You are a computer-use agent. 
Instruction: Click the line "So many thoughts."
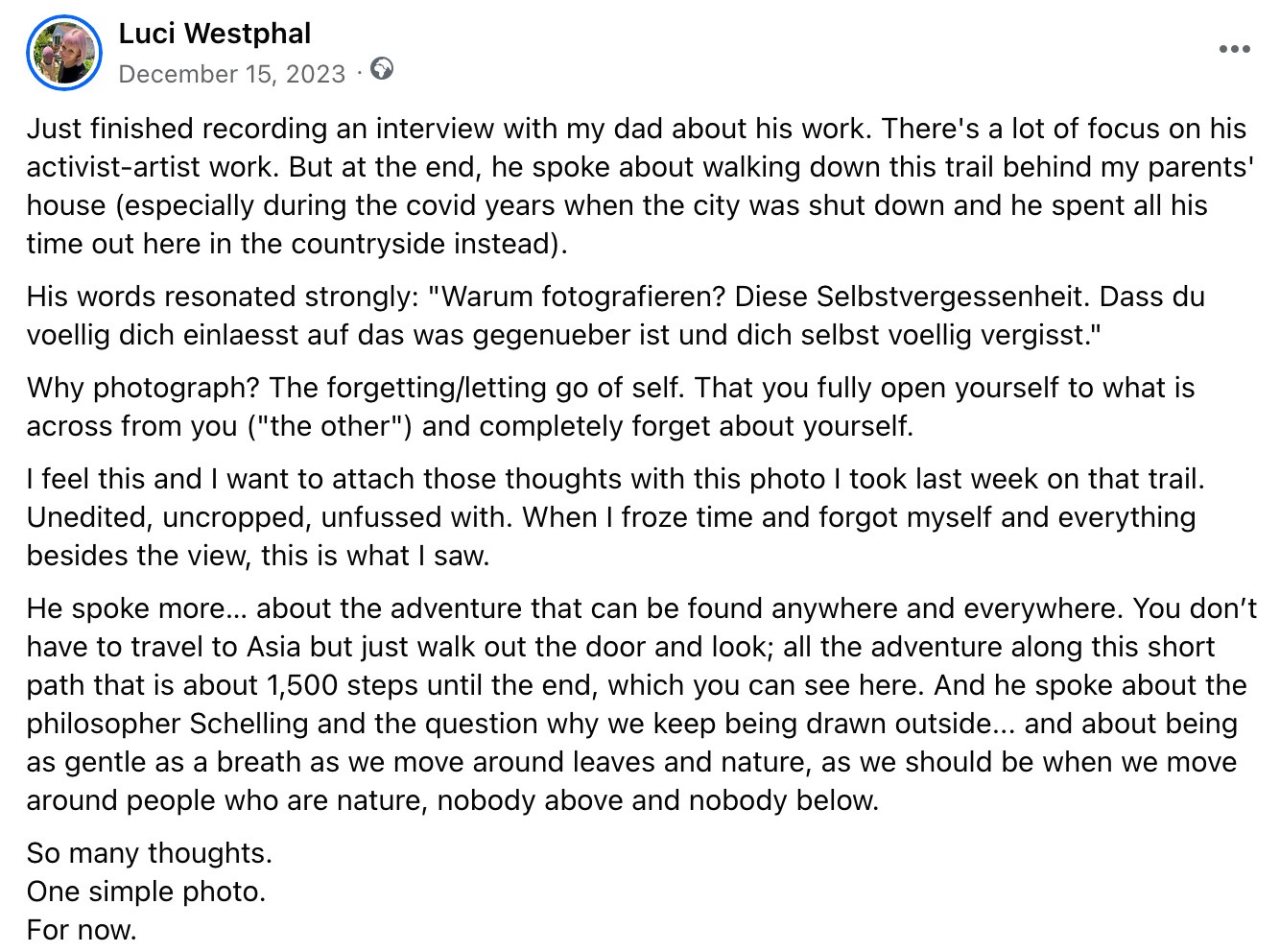150,853
